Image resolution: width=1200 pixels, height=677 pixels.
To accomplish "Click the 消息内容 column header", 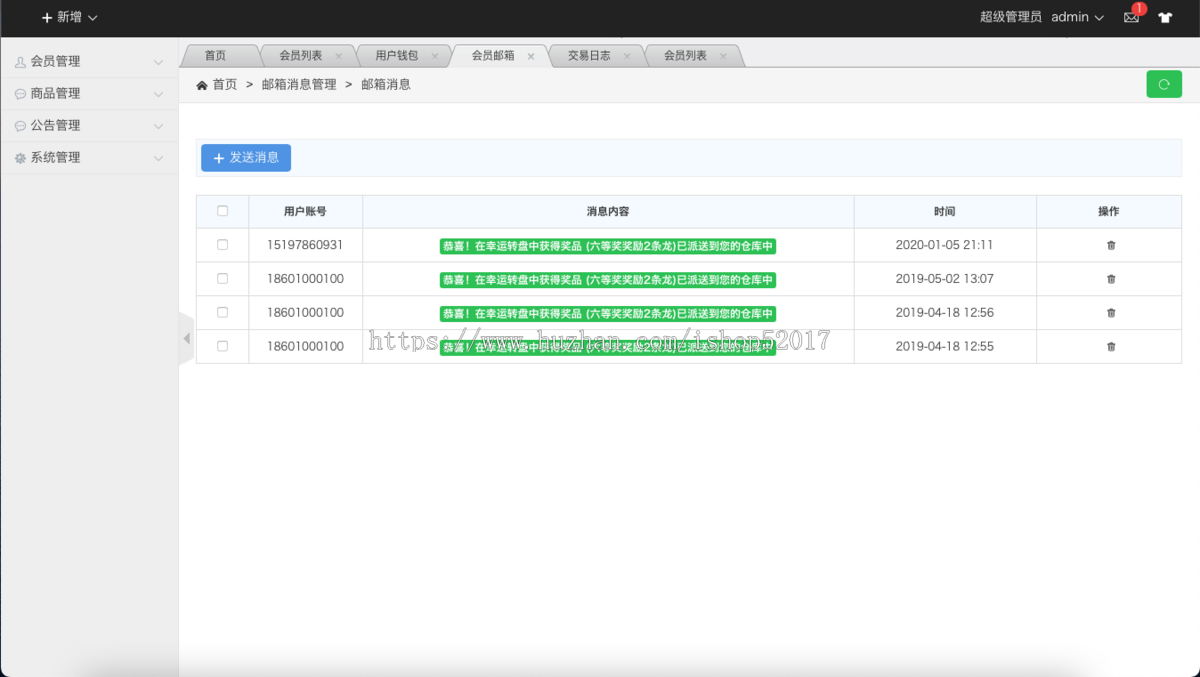I will click(x=608, y=212).
